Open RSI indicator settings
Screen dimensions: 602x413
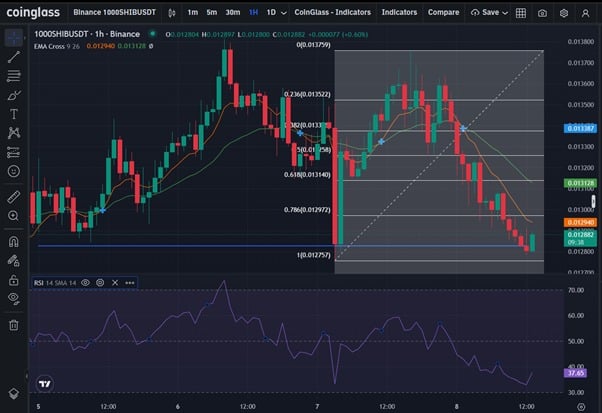(x=100, y=283)
